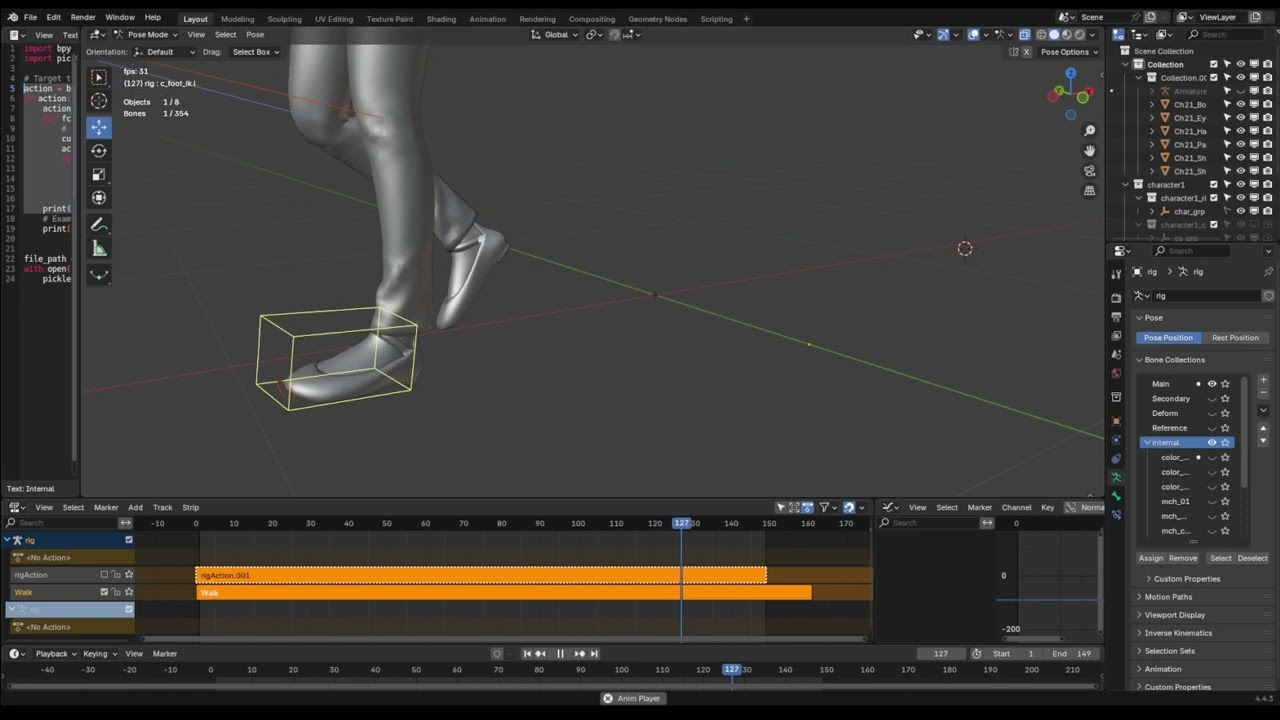
Task: Click the Armature data properties tab icon
Action: coord(1116,477)
